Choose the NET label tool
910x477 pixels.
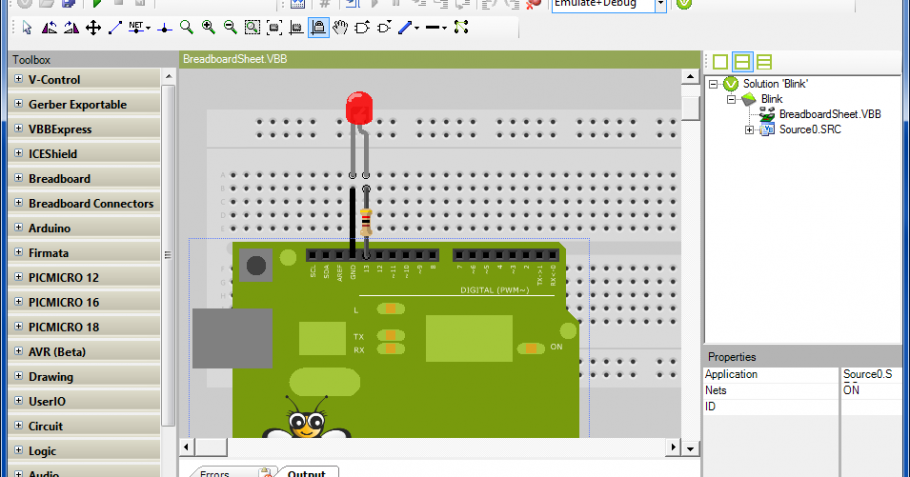(x=136, y=27)
